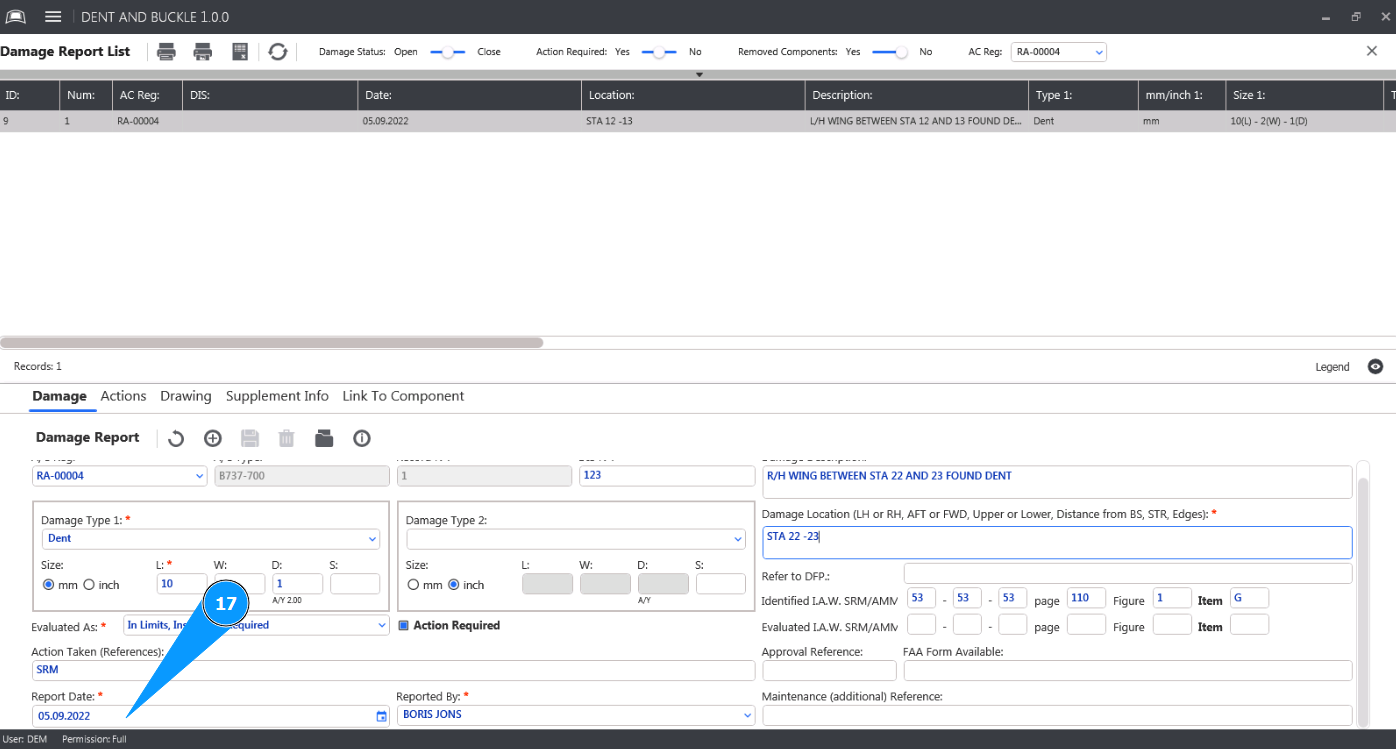
Task: Click the Excel export icon
Action: 240,52
